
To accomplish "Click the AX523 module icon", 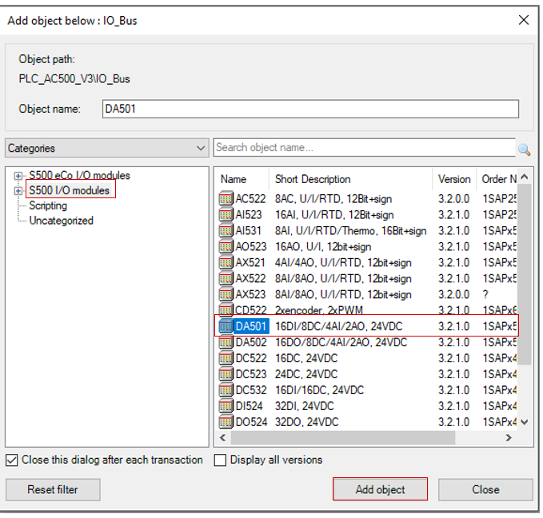I will coord(226,295).
